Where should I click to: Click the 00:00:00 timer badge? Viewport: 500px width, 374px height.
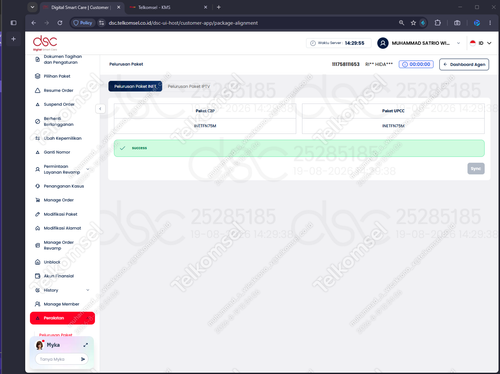[416, 64]
